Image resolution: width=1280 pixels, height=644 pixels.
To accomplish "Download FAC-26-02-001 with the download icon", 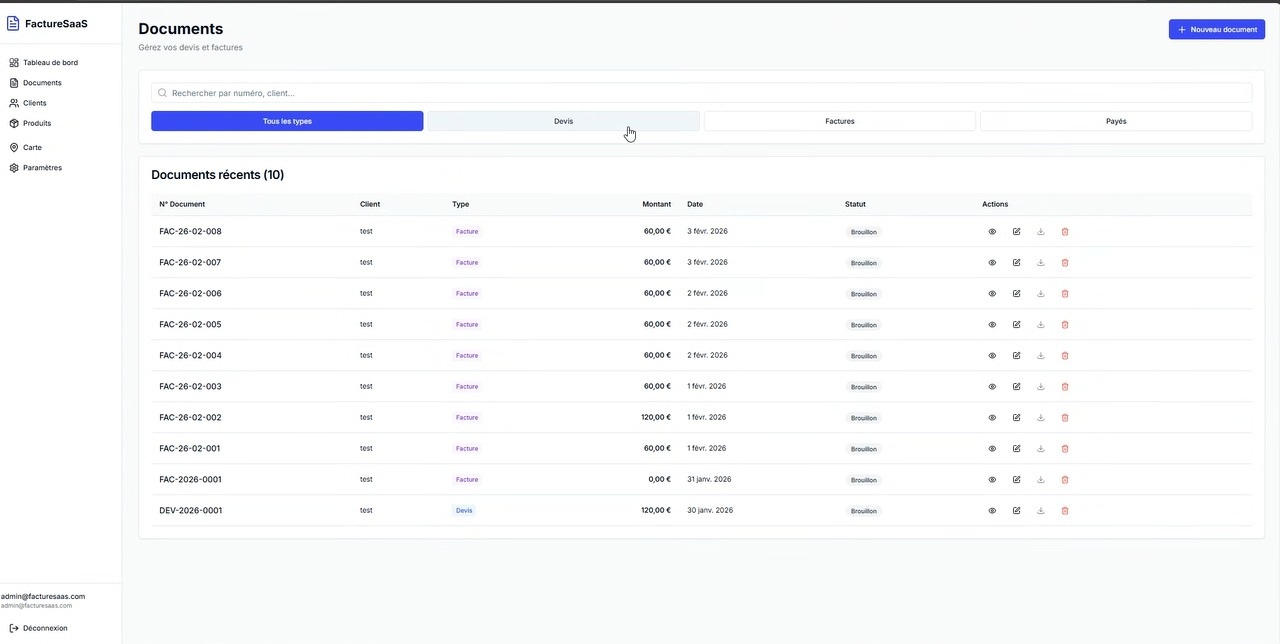I will pos(1040,449).
